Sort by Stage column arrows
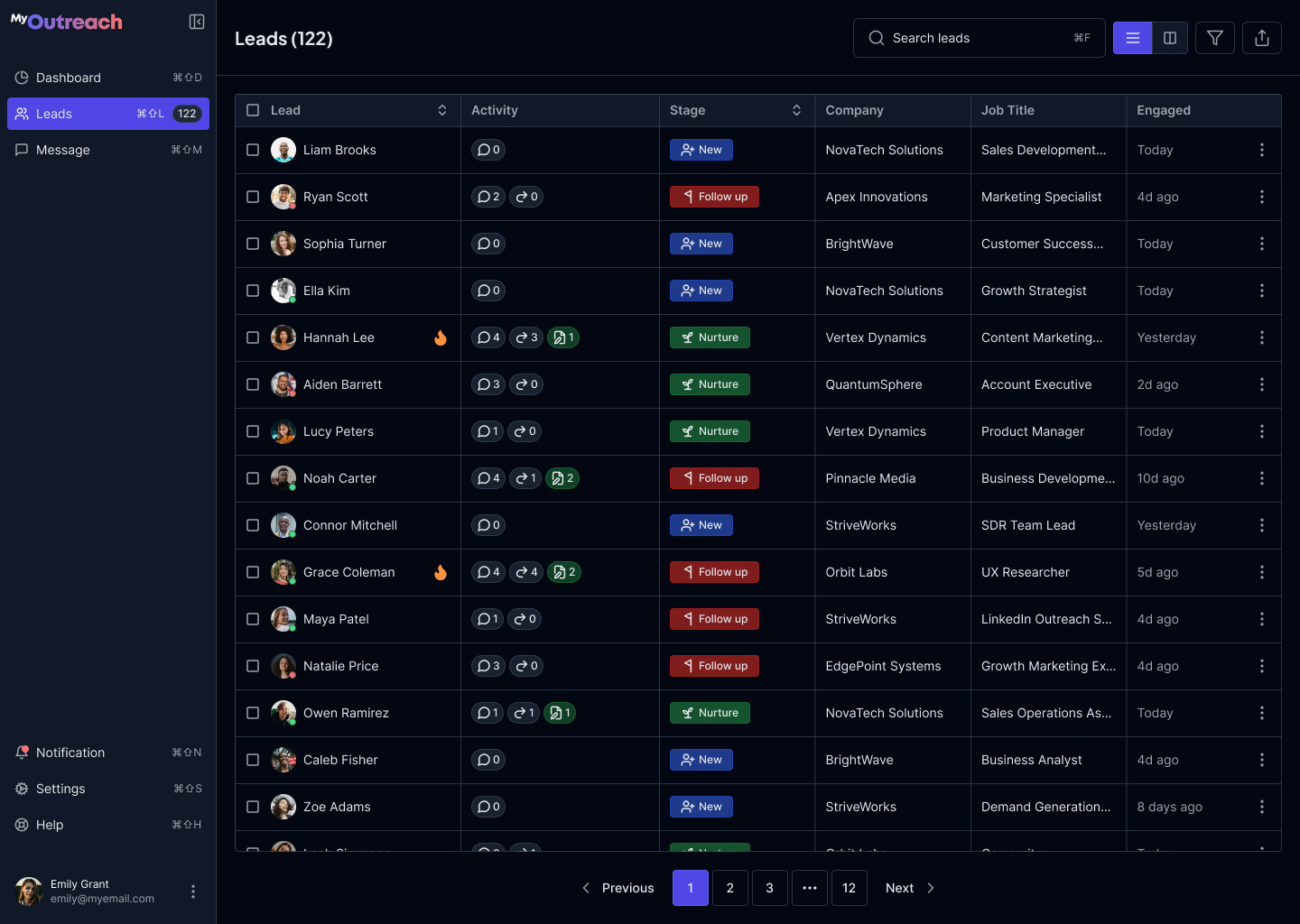Screen dimensions: 1300x924 [x=796, y=110]
